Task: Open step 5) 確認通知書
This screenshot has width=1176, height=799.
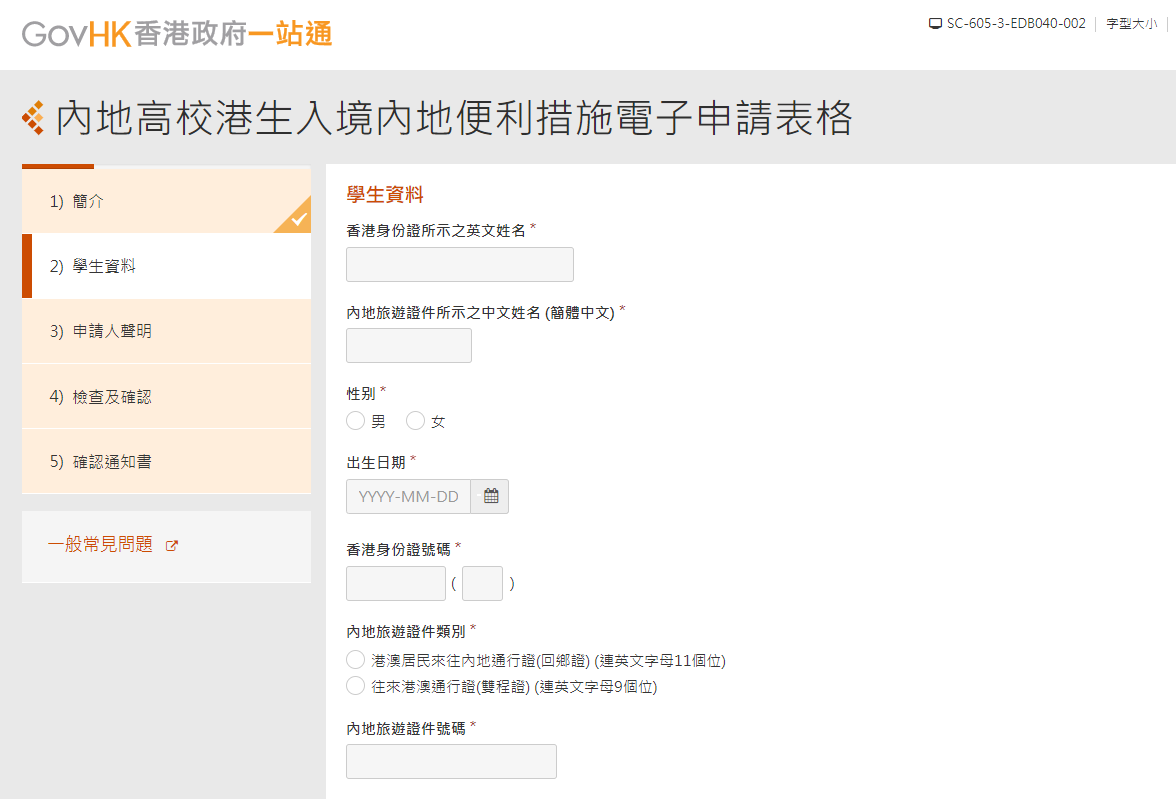Action: coord(112,462)
